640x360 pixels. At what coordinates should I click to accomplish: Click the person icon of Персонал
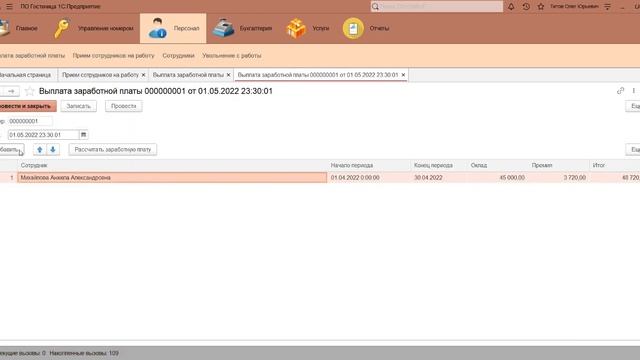[x=158, y=28]
